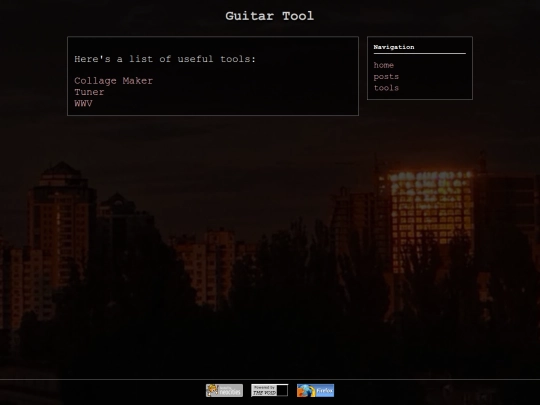Click the Firefox badge in the footer
The image size is (540, 405).
click(315, 391)
